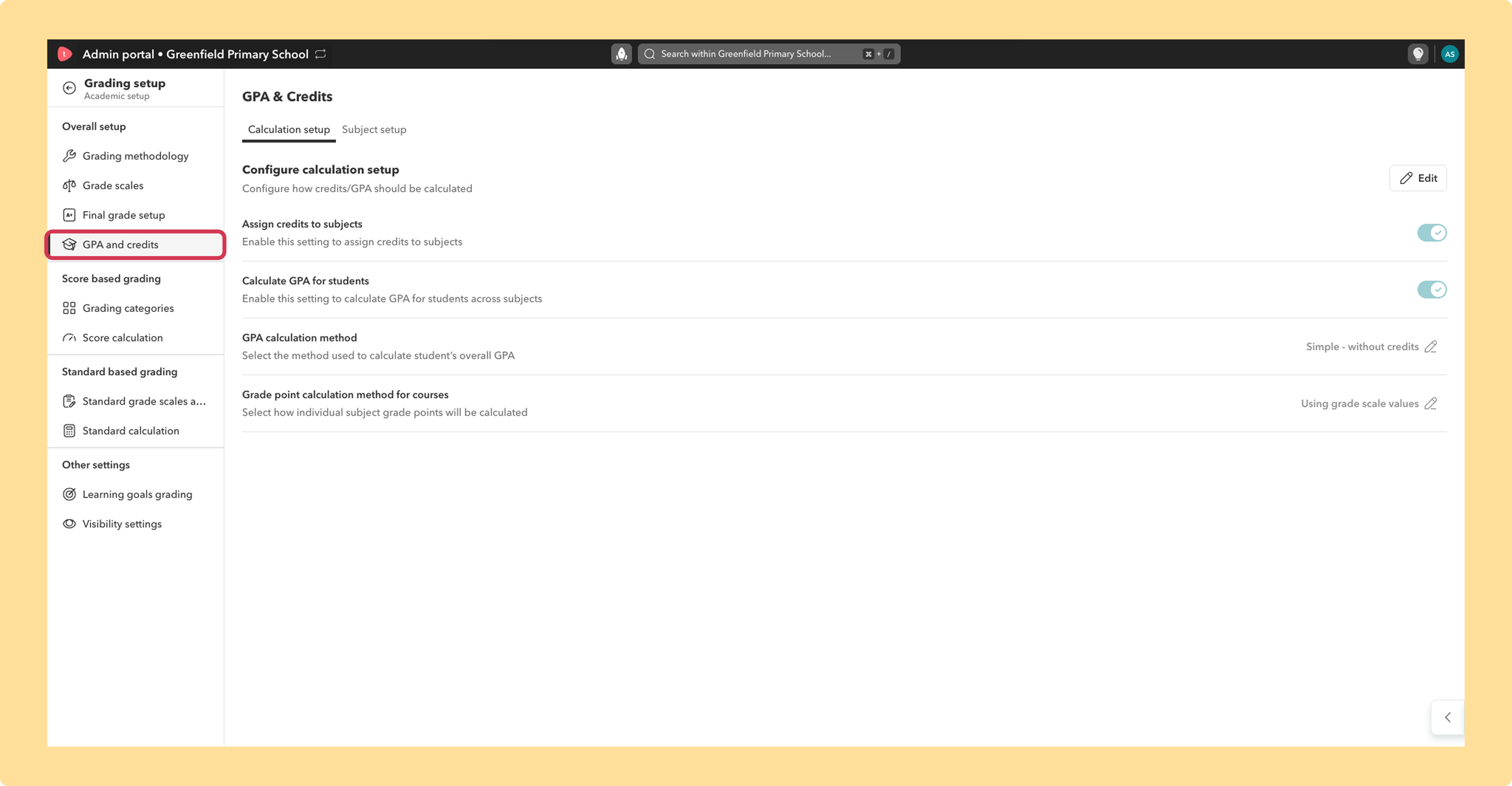Click the Overall setup section header

(94, 126)
